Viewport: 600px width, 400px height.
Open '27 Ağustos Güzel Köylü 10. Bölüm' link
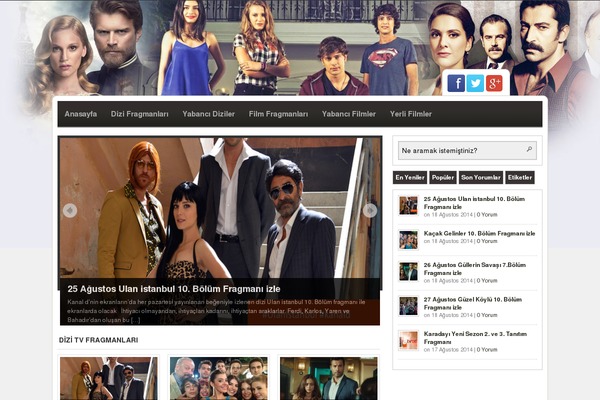coord(473,303)
